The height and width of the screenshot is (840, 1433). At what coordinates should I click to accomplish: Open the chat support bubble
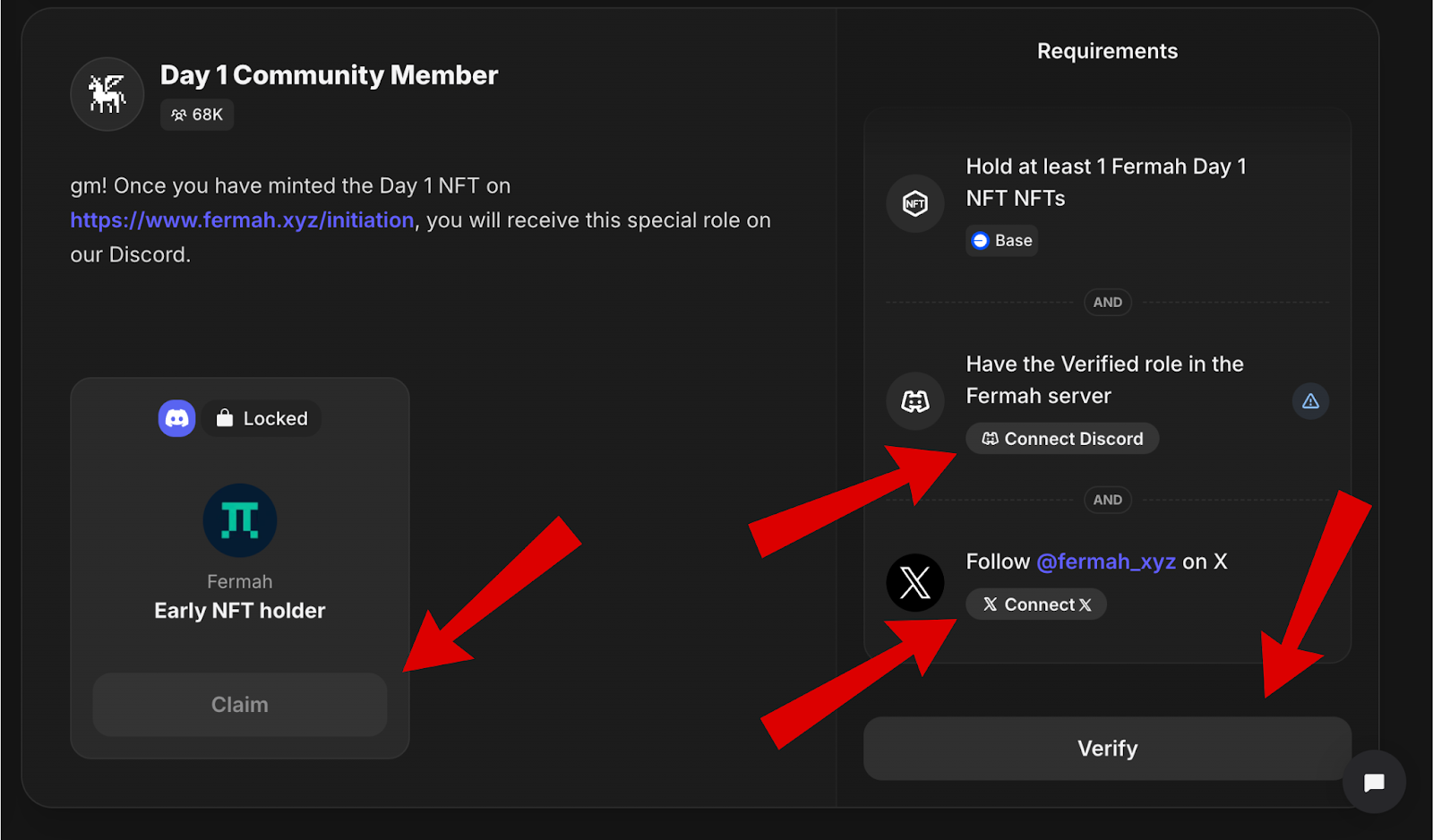[1374, 782]
